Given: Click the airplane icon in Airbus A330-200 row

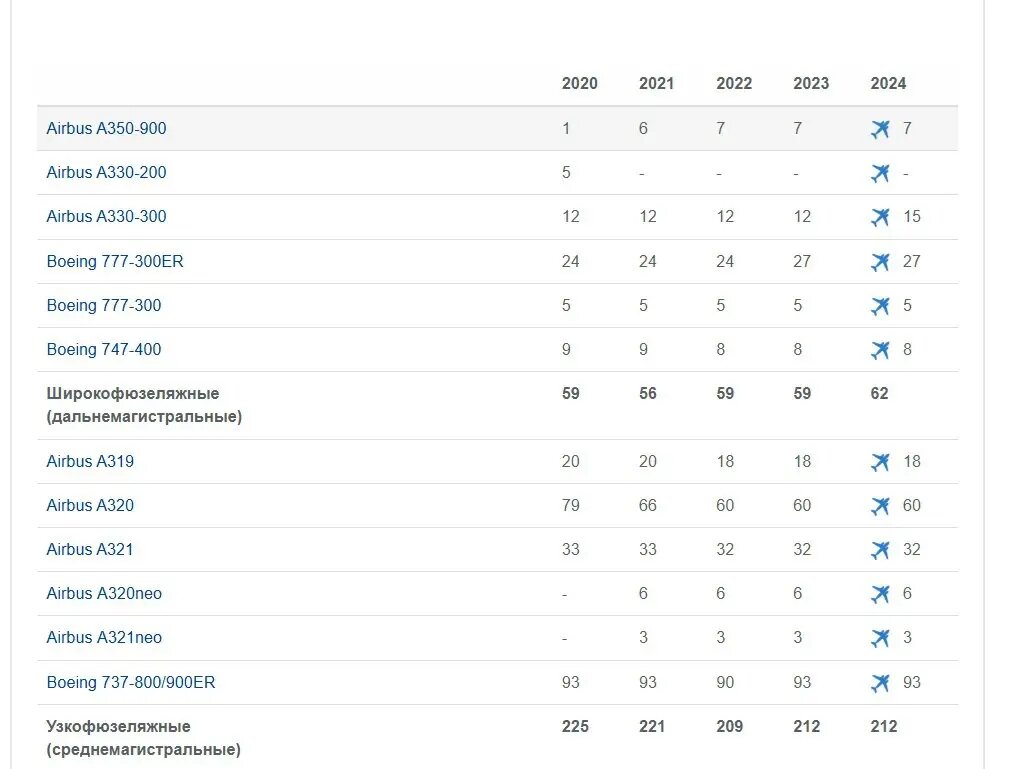Looking at the screenshot, I should tap(880, 173).
